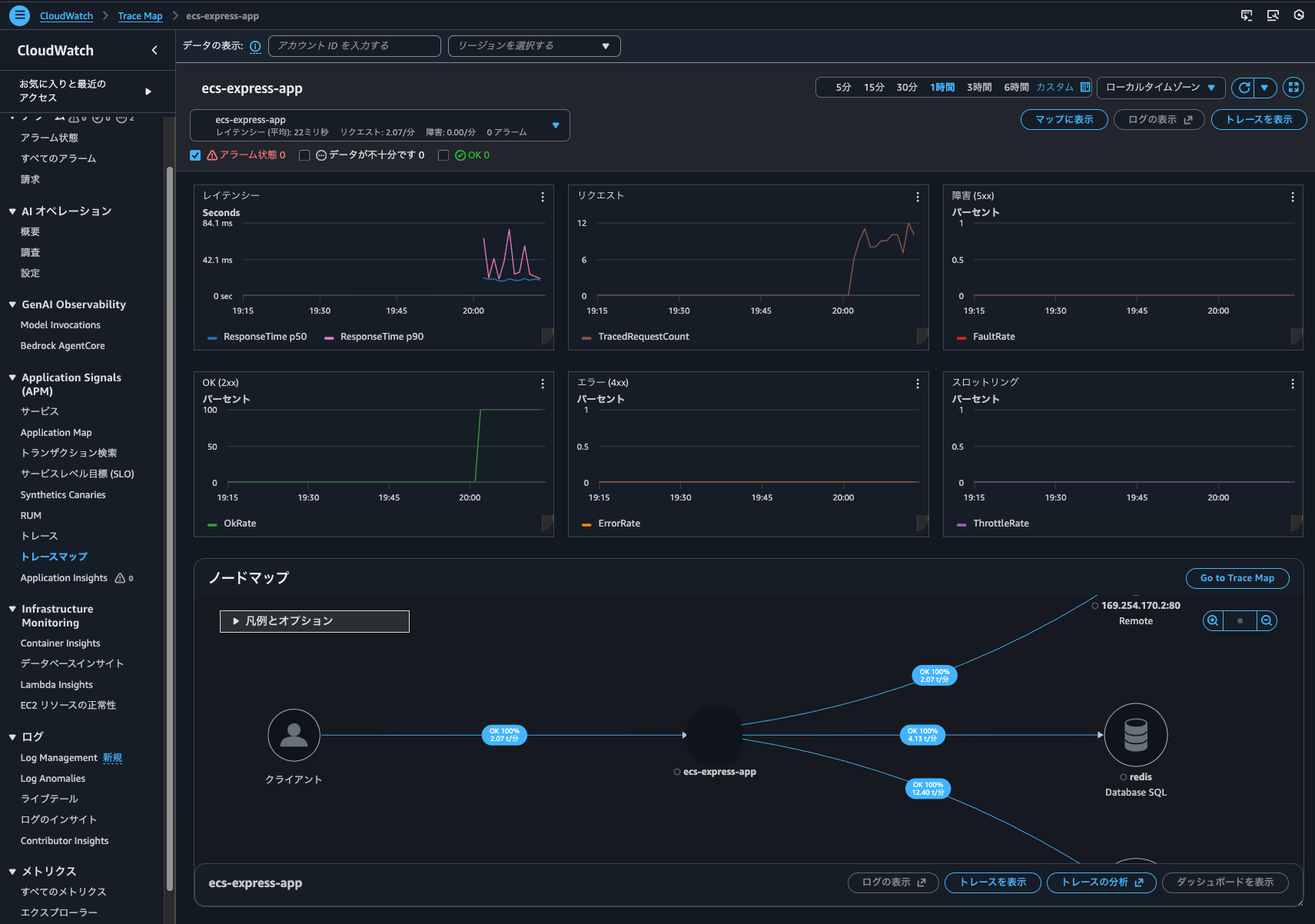Enable the データが不十分です checkbox
1315x924 pixels.
[304, 155]
